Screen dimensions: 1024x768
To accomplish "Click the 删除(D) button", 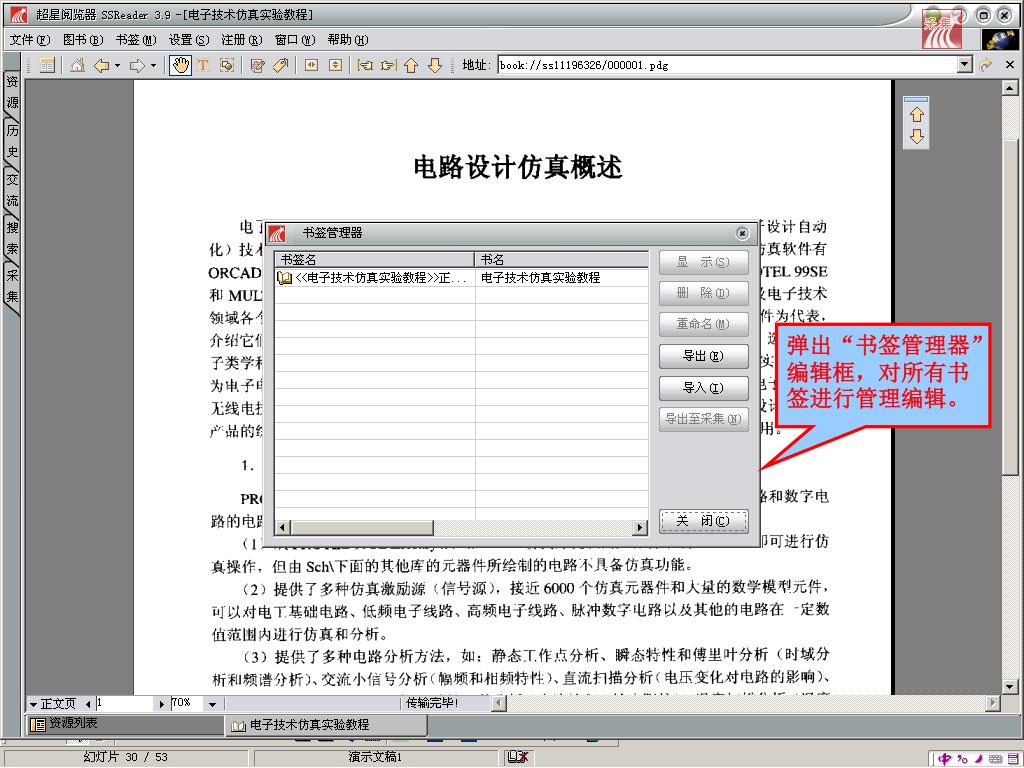I will coord(703,293).
